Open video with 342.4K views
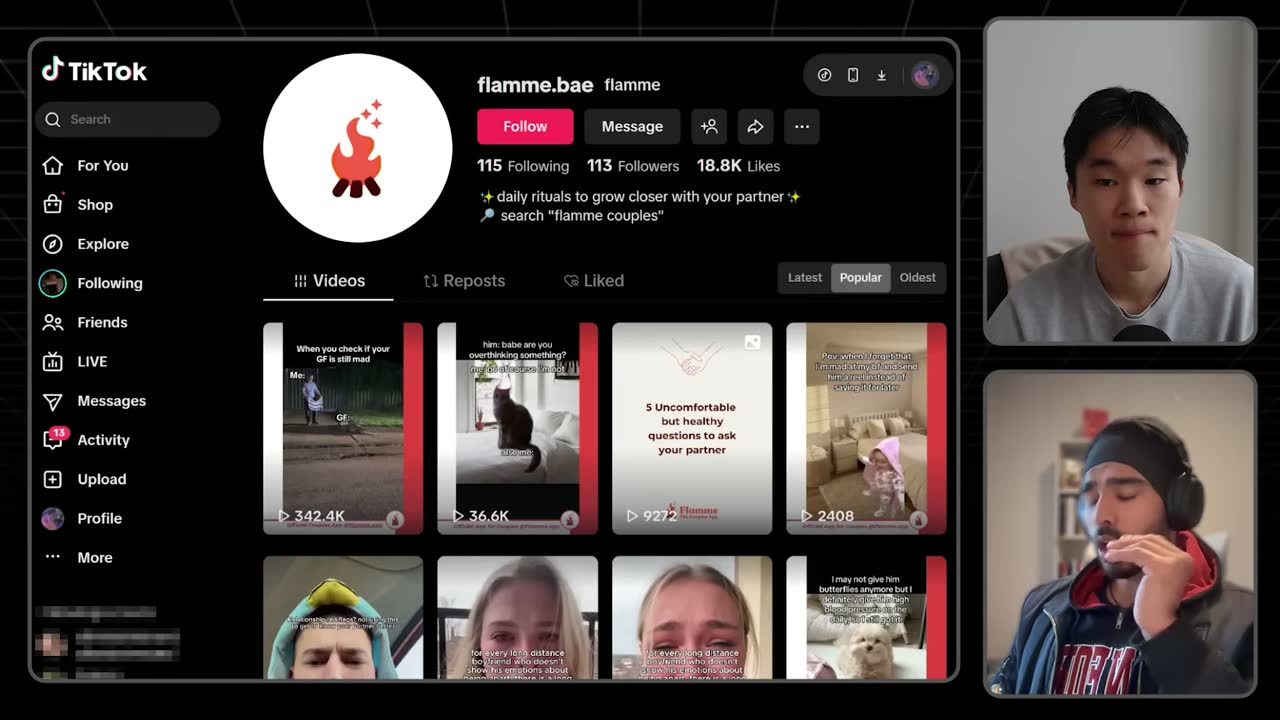 (x=343, y=428)
